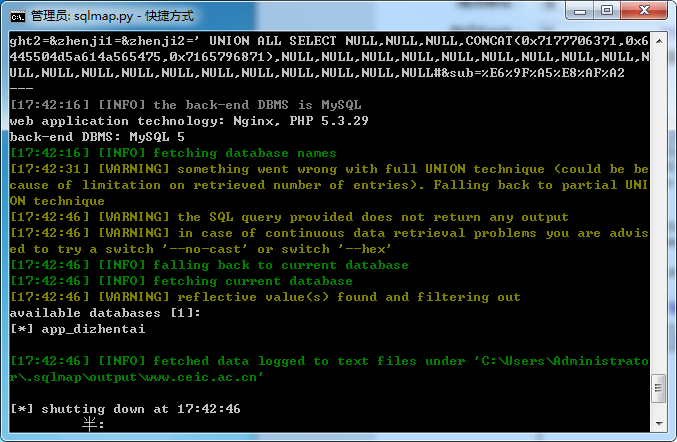
Task: Click the scrollbar down arrow
Action: point(659,423)
